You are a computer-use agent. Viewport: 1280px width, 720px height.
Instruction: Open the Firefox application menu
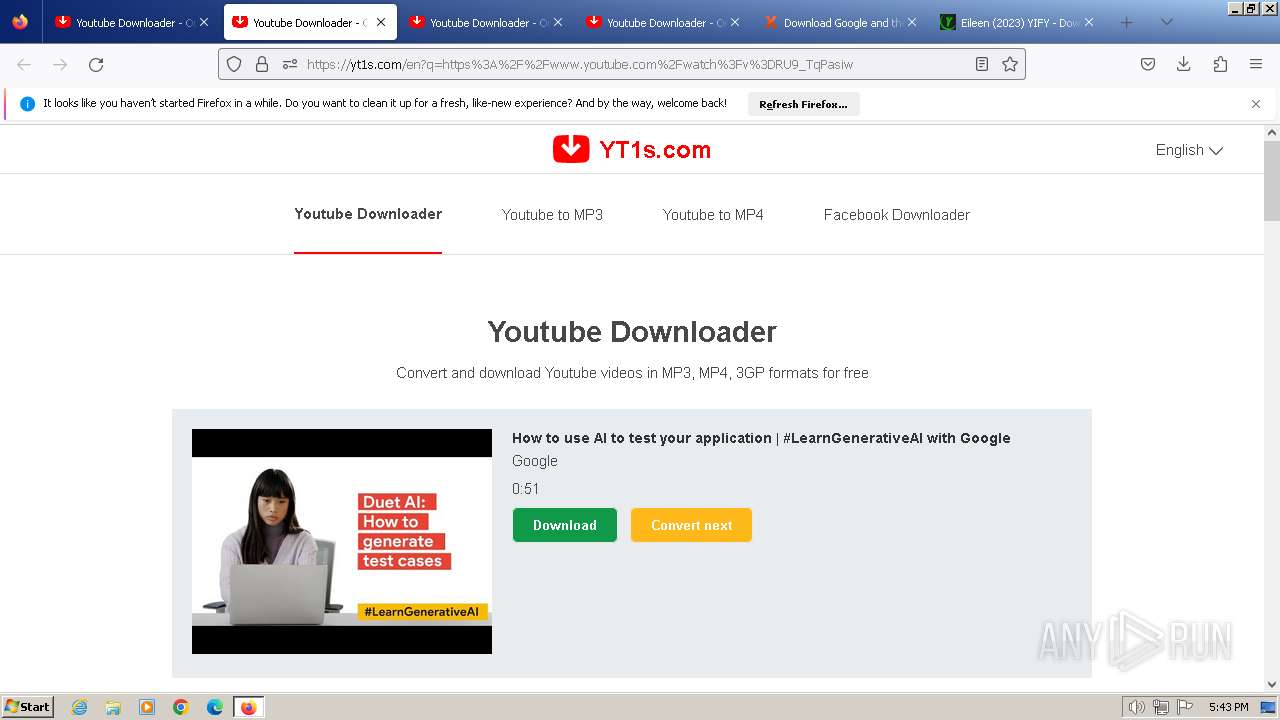click(x=1256, y=64)
